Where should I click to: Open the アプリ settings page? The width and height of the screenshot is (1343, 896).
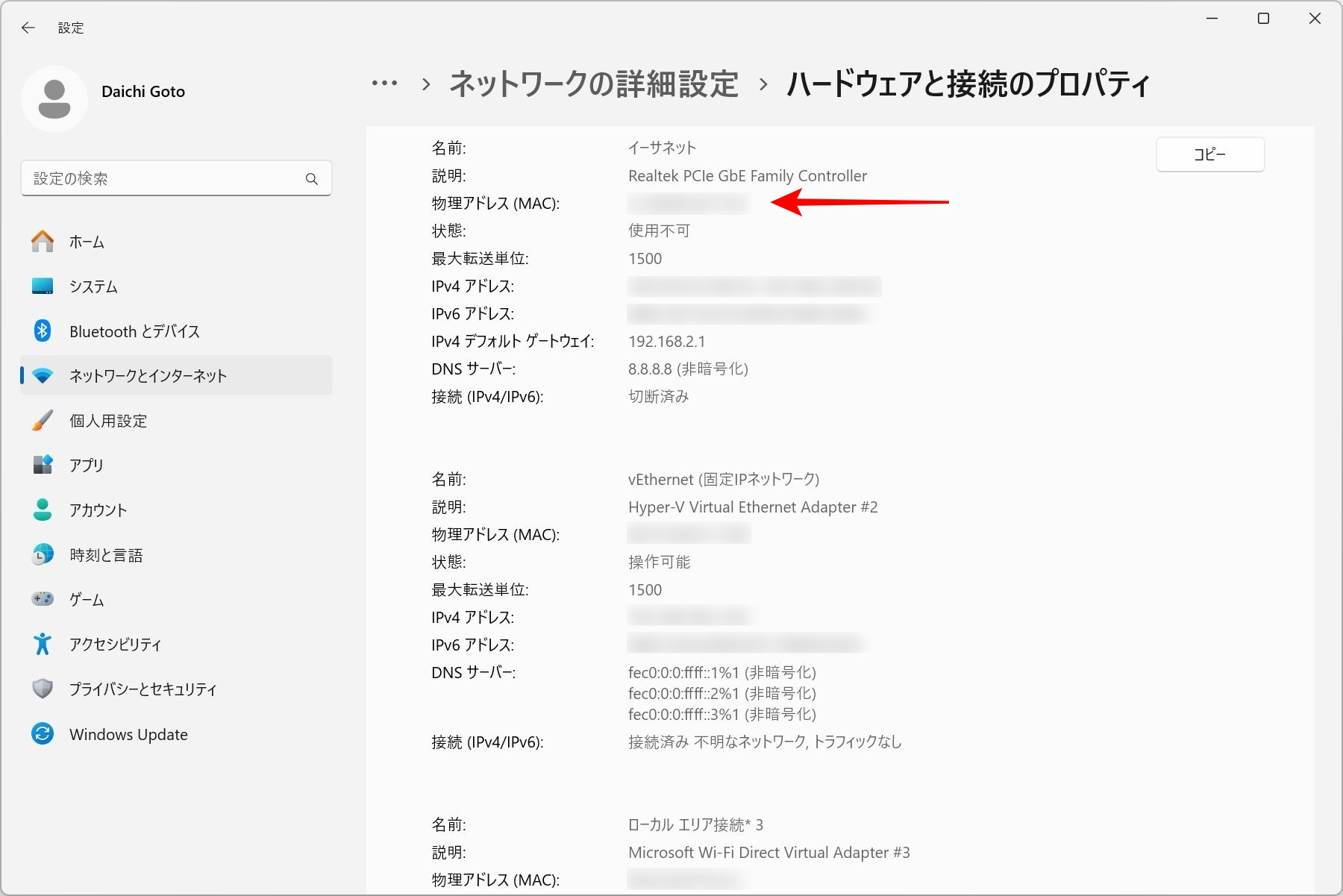pyautogui.click(x=176, y=466)
